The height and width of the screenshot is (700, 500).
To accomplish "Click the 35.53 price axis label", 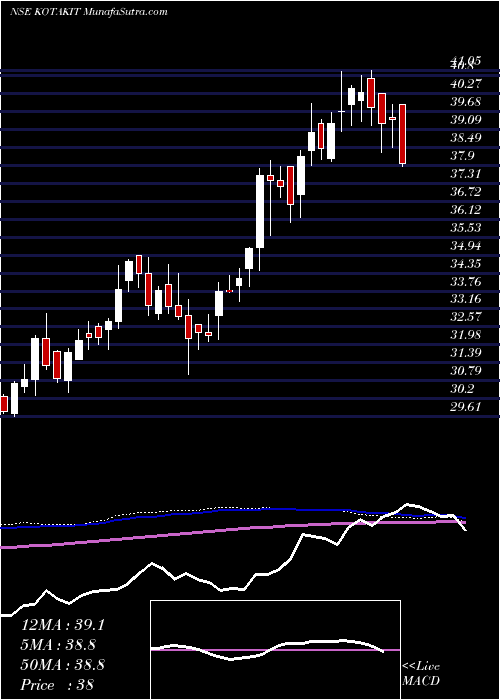I will click(x=466, y=228).
